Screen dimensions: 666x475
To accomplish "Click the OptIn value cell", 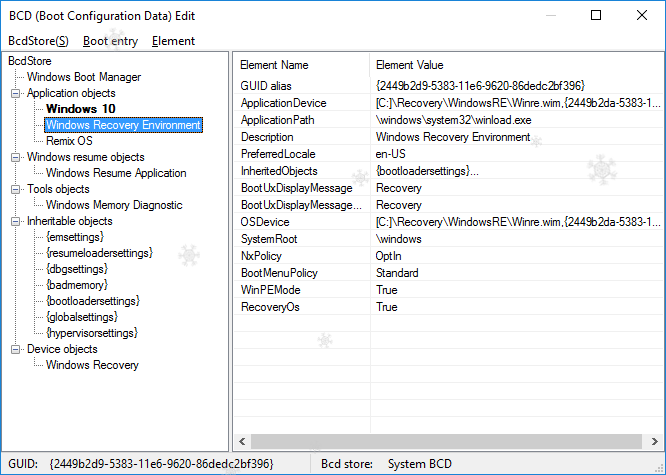I will [x=388, y=256].
